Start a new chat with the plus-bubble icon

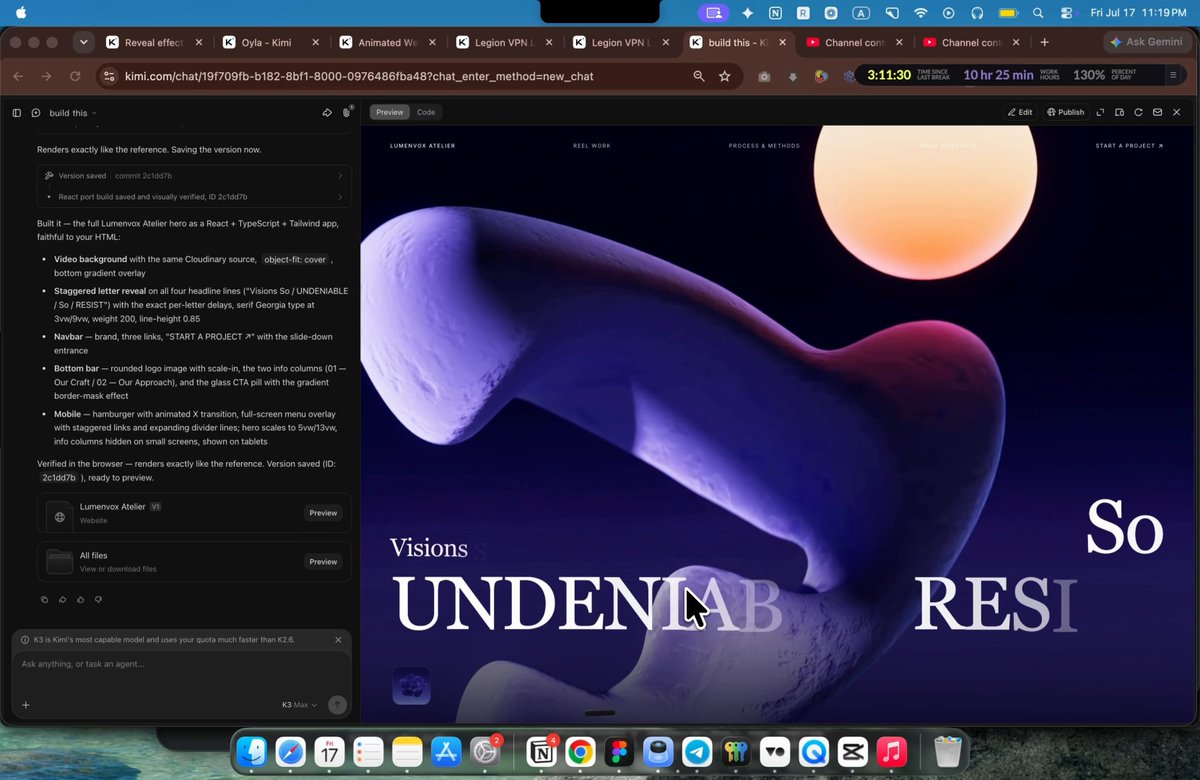point(36,113)
